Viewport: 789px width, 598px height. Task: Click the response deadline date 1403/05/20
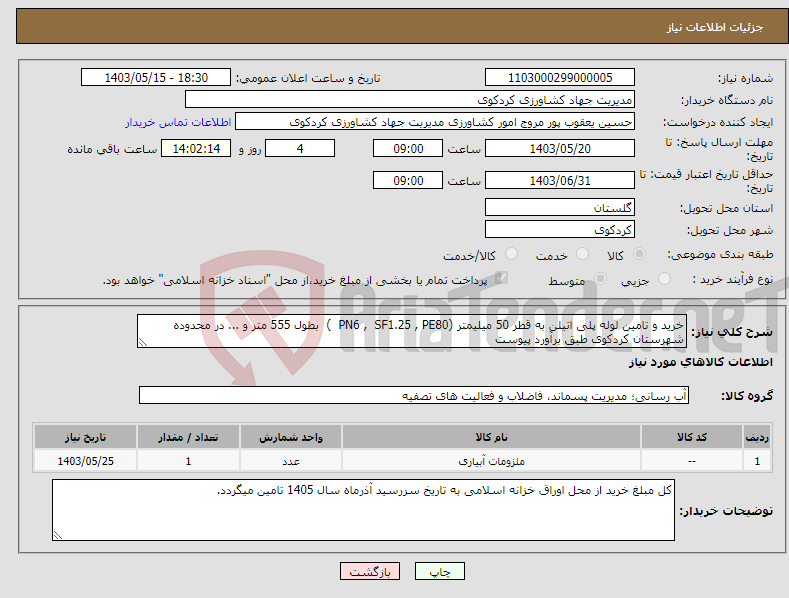coord(560,148)
